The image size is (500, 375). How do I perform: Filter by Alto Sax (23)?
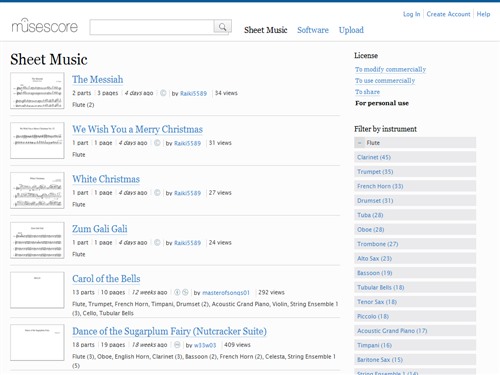click(x=415, y=258)
